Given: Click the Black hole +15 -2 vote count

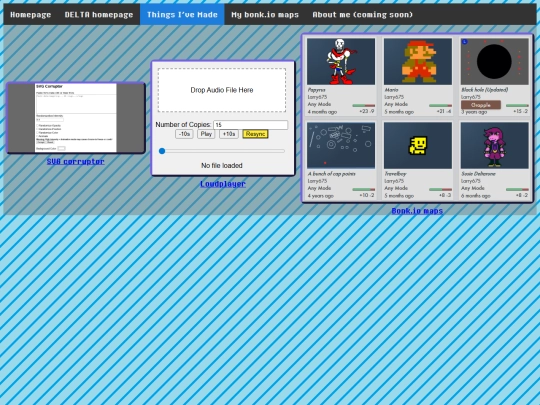Looking at the screenshot, I should (521, 112).
